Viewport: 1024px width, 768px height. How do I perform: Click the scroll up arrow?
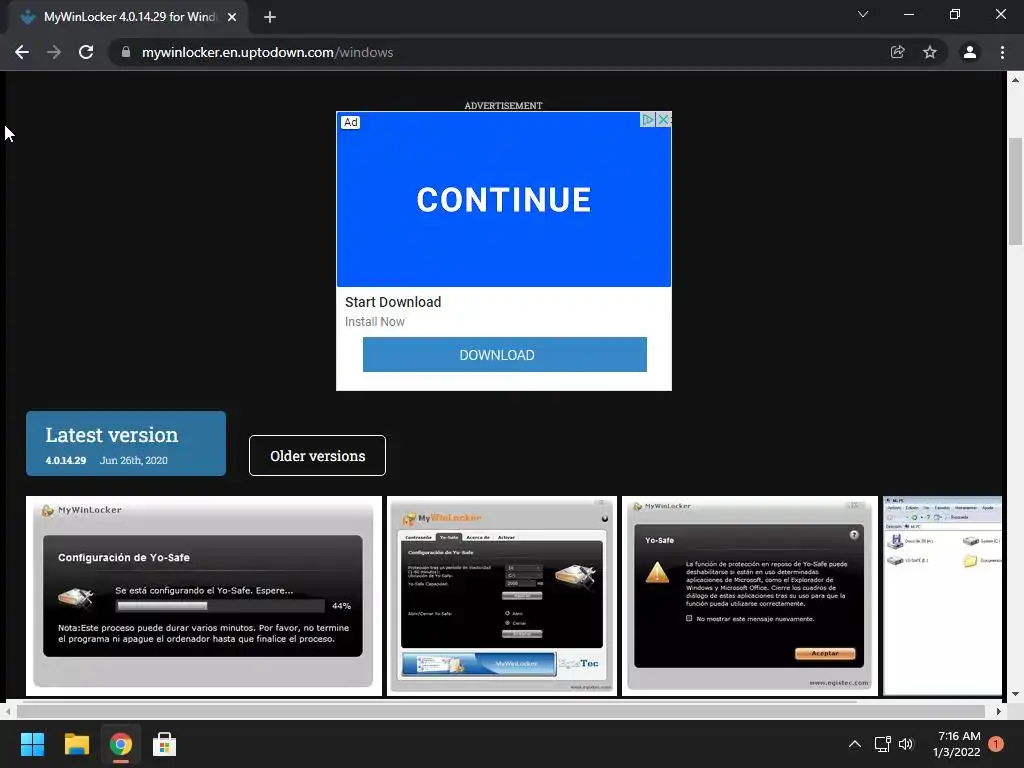click(x=1015, y=80)
